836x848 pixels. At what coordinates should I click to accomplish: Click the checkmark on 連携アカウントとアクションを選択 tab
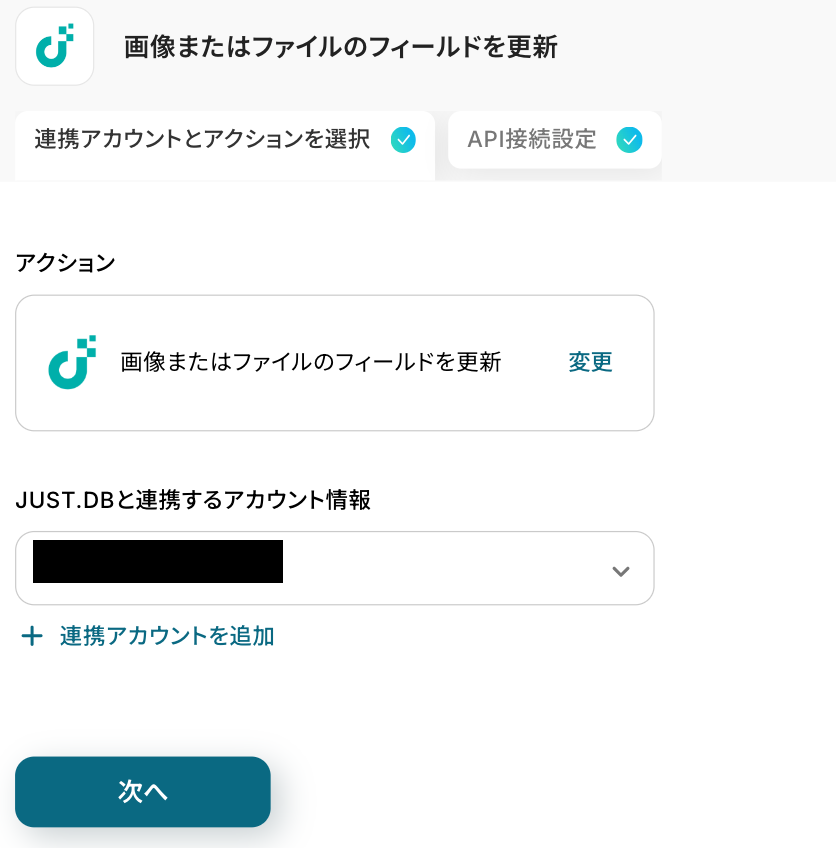(403, 140)
